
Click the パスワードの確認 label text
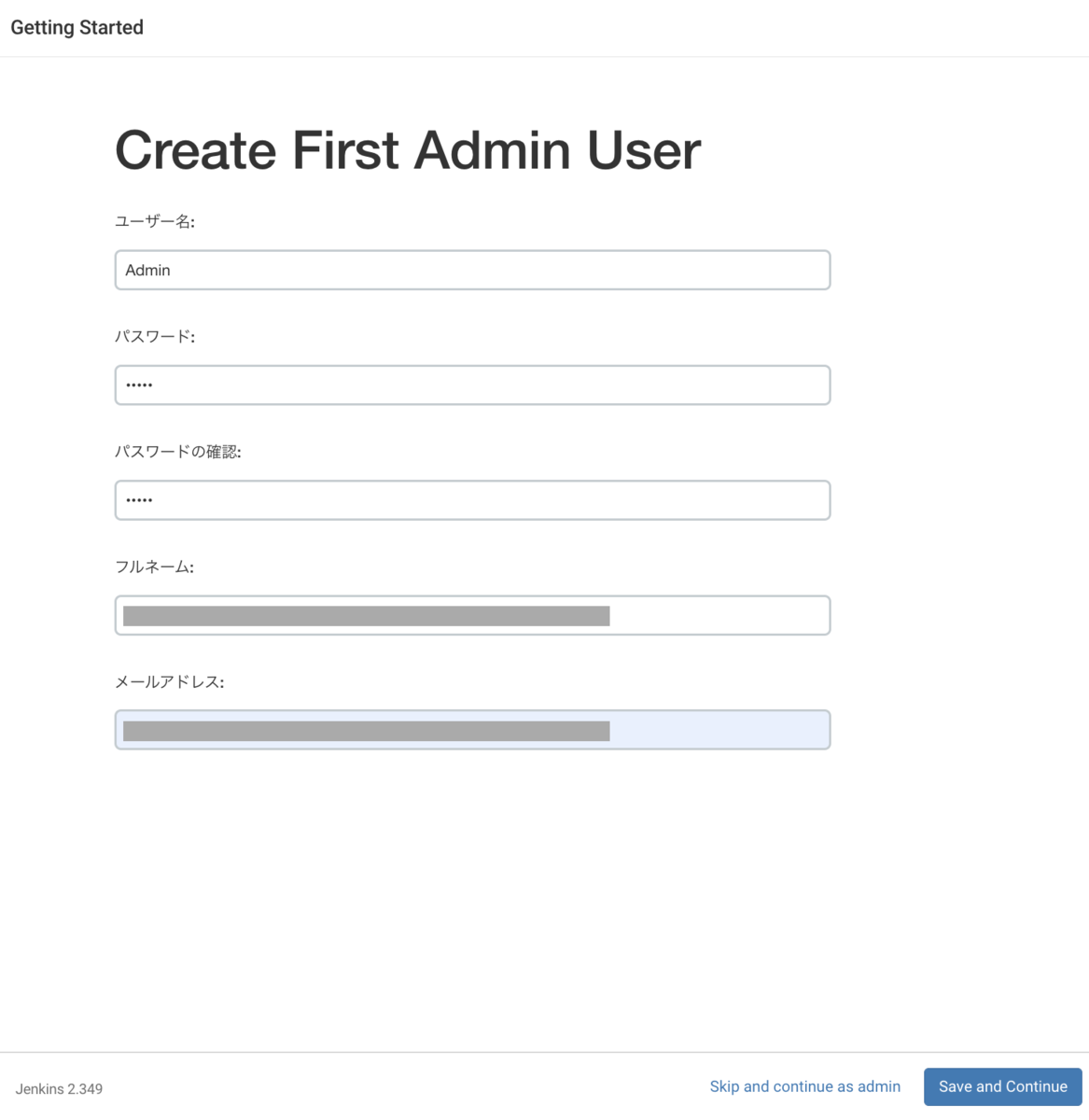pos(177,452)
